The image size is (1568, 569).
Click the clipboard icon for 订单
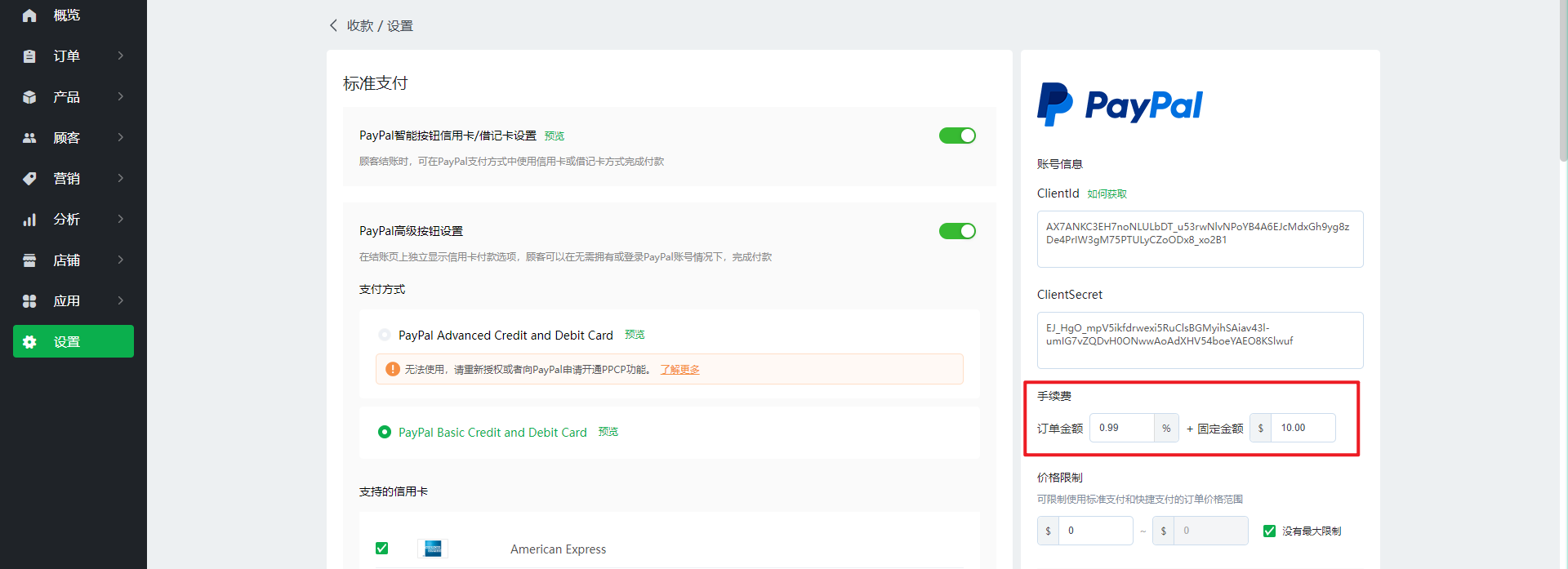pyautogui.click(x=29, y=56)
